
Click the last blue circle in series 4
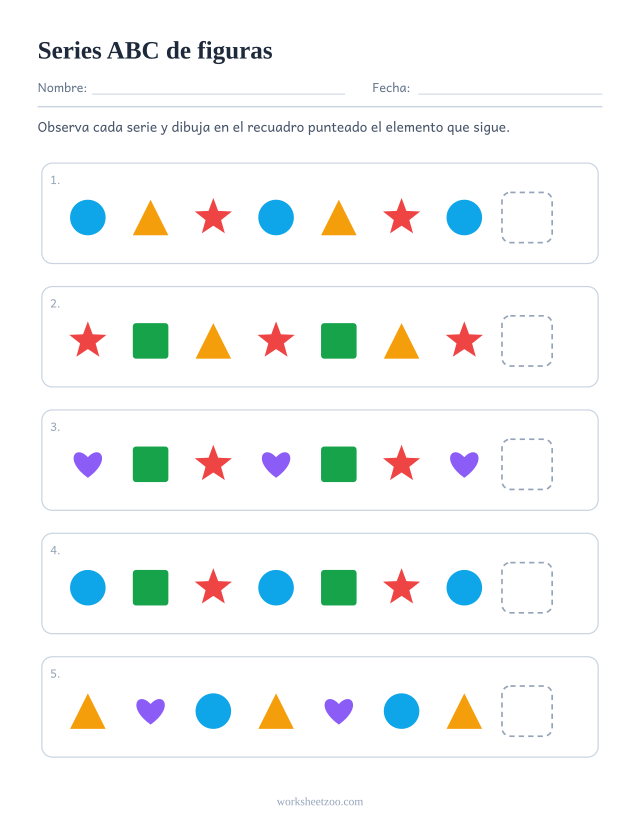coord(465,587)
